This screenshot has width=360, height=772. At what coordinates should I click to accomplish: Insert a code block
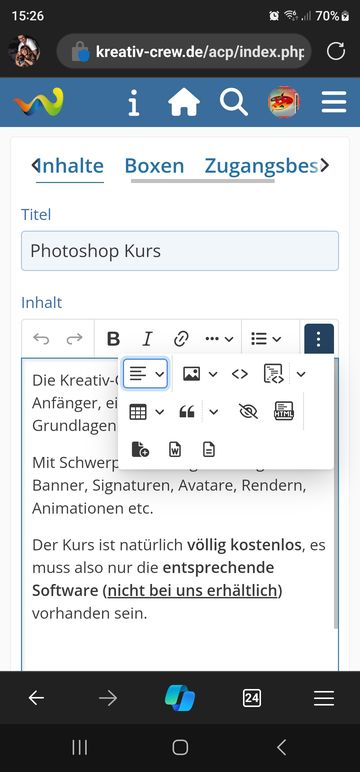(273, 374)
